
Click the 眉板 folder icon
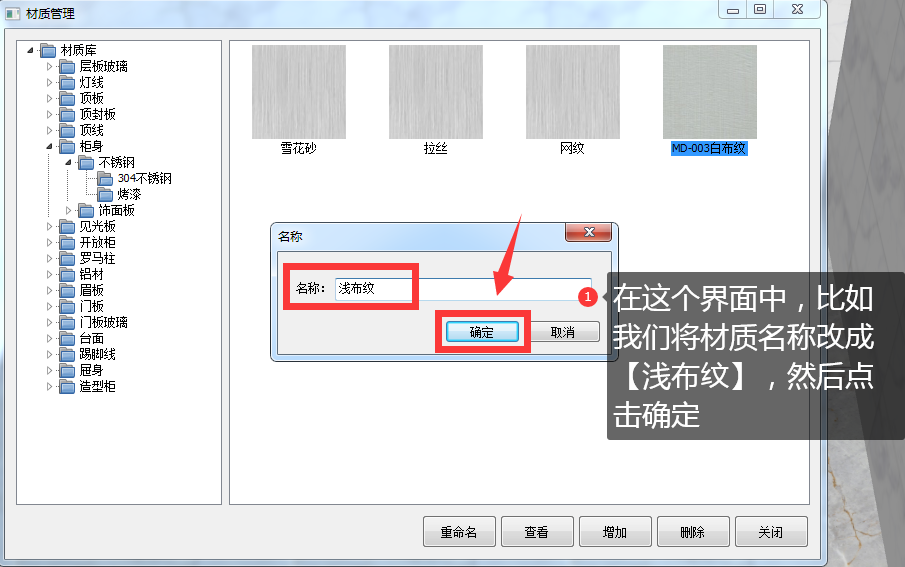67,290
